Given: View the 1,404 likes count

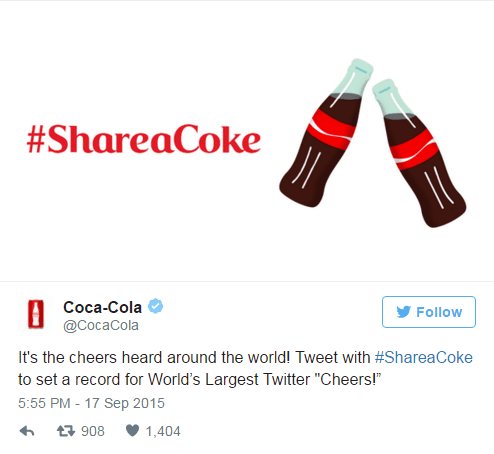Looking at the screenshot, I should (163, 431).
